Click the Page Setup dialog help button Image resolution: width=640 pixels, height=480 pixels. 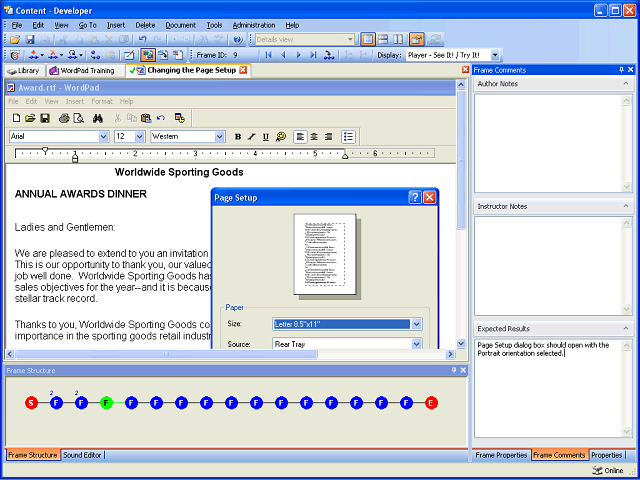click(415, 198)
